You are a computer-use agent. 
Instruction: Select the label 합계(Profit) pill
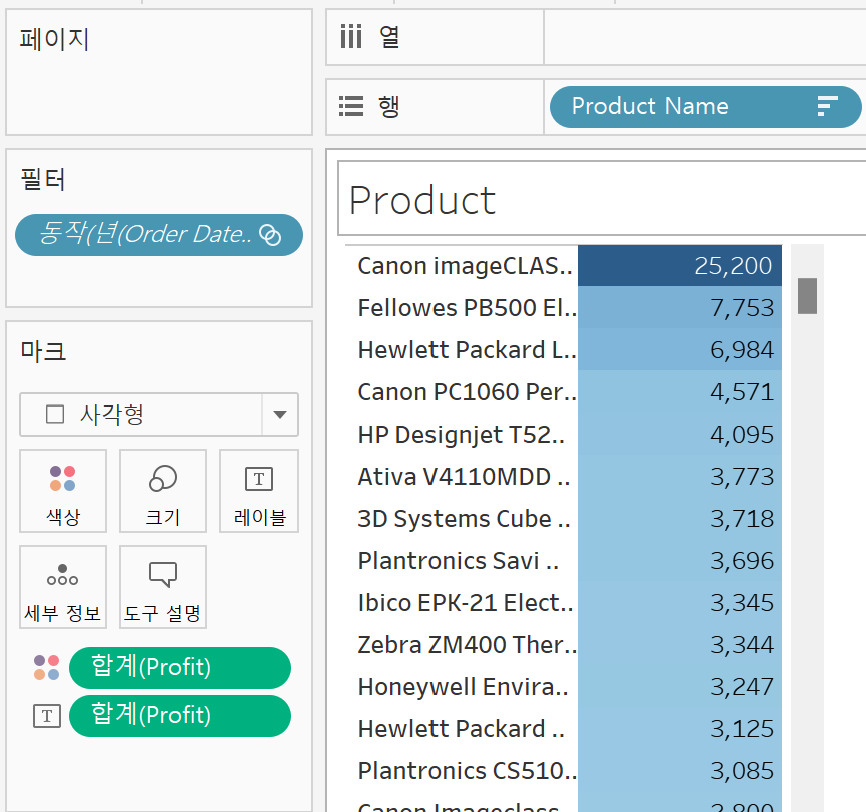[180, 716]
